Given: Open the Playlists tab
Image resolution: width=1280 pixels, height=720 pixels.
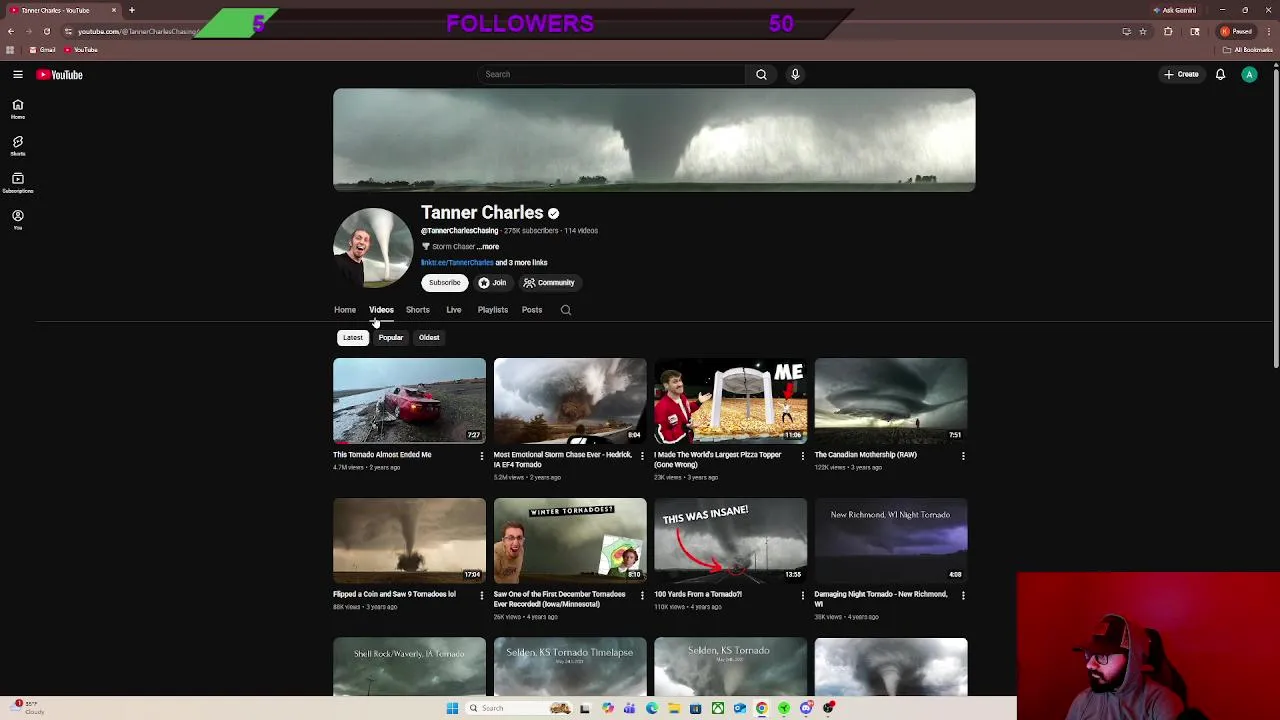Looking at the screenshot, I should click(x=493, y=310).
